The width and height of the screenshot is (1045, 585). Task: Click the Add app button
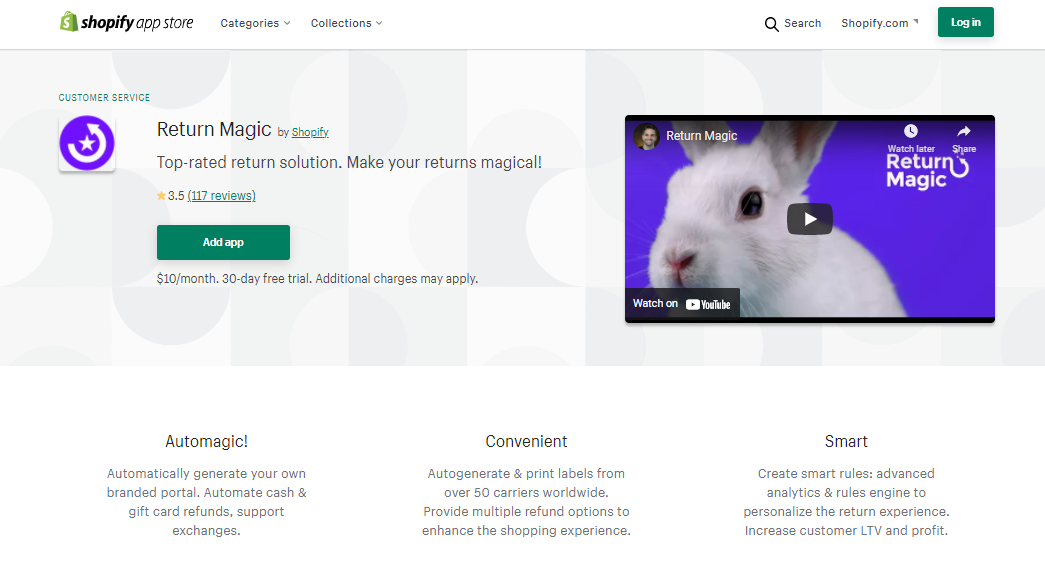223,243
